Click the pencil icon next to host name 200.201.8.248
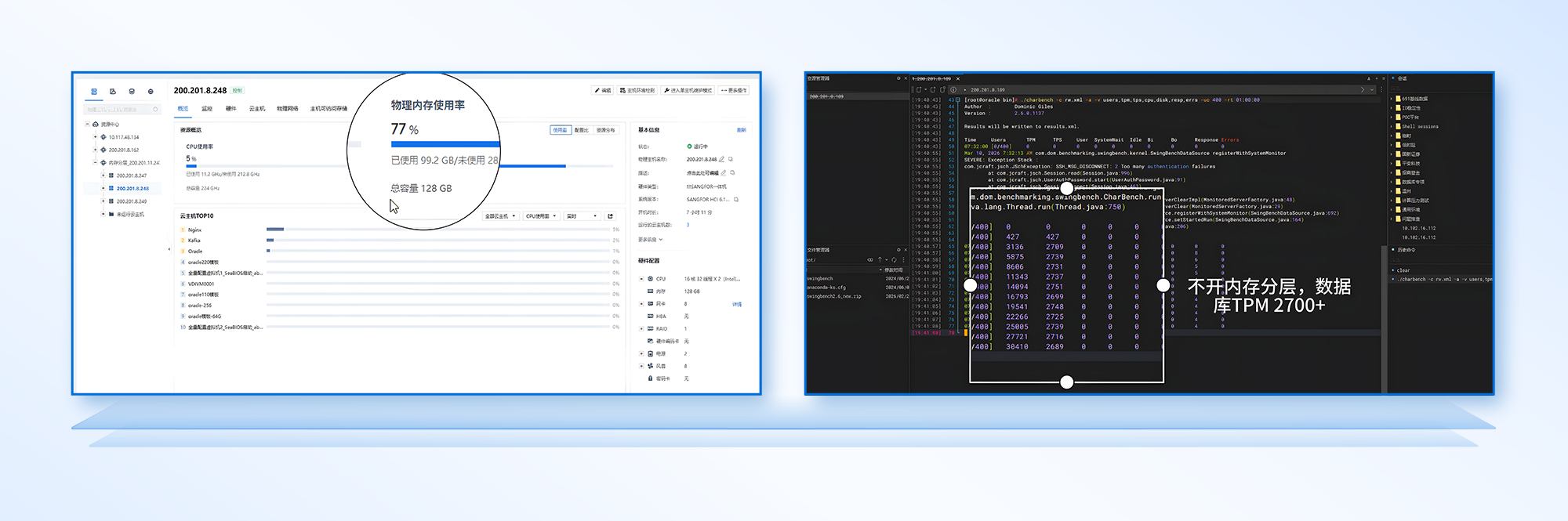 pyautogui.click(x=722, y=159)
